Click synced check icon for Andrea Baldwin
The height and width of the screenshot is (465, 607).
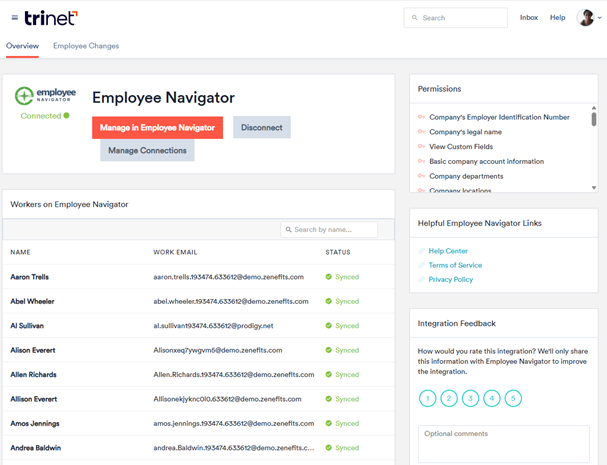click(329, 448)
